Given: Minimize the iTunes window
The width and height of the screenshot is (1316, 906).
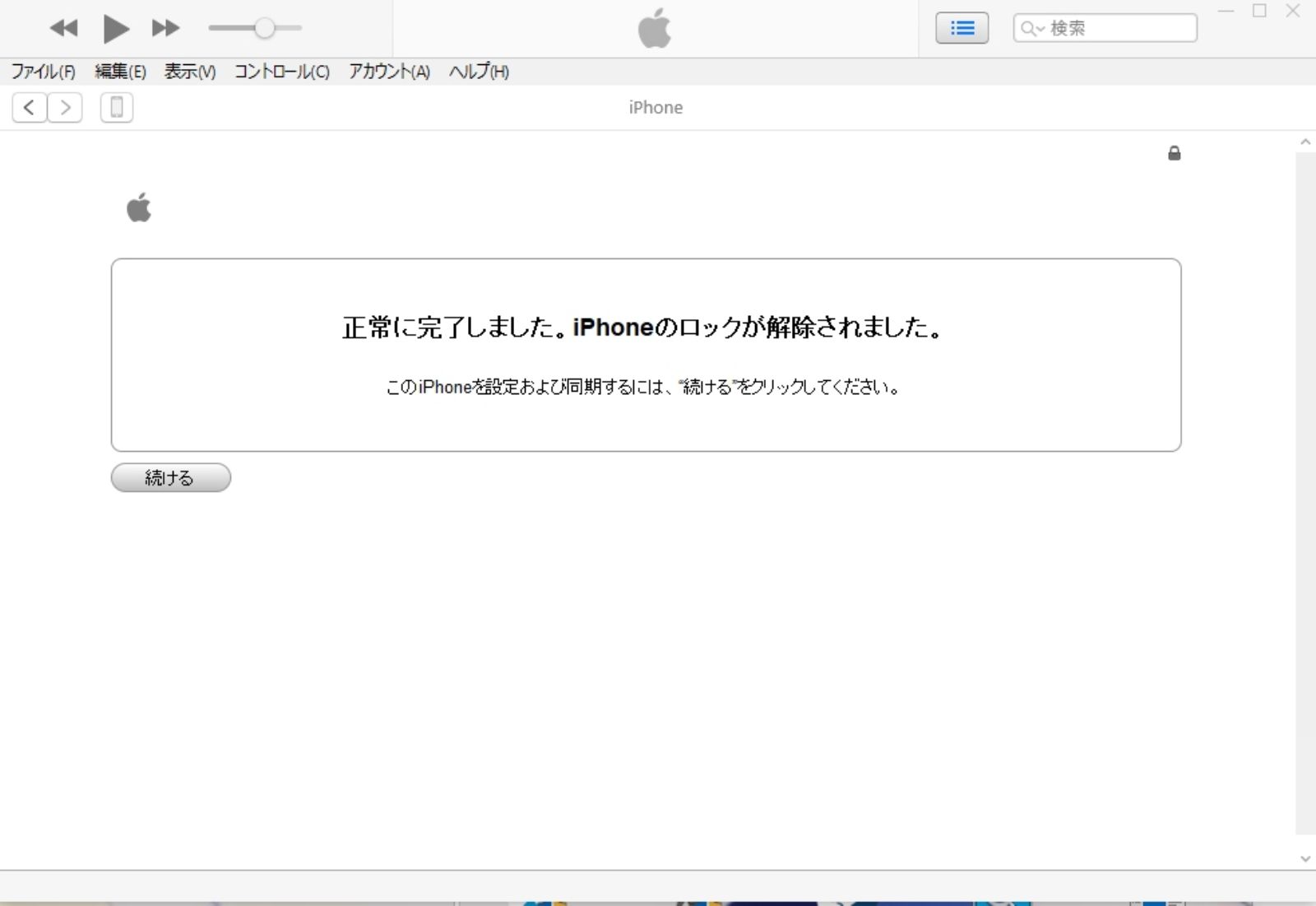Looking at the screenshot, I should 1226,11.
